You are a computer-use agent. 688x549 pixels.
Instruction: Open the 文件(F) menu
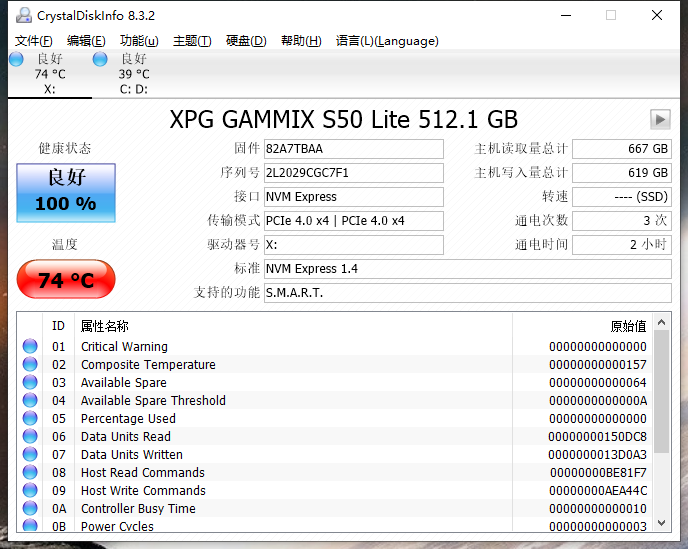click(x=34, y=41)
